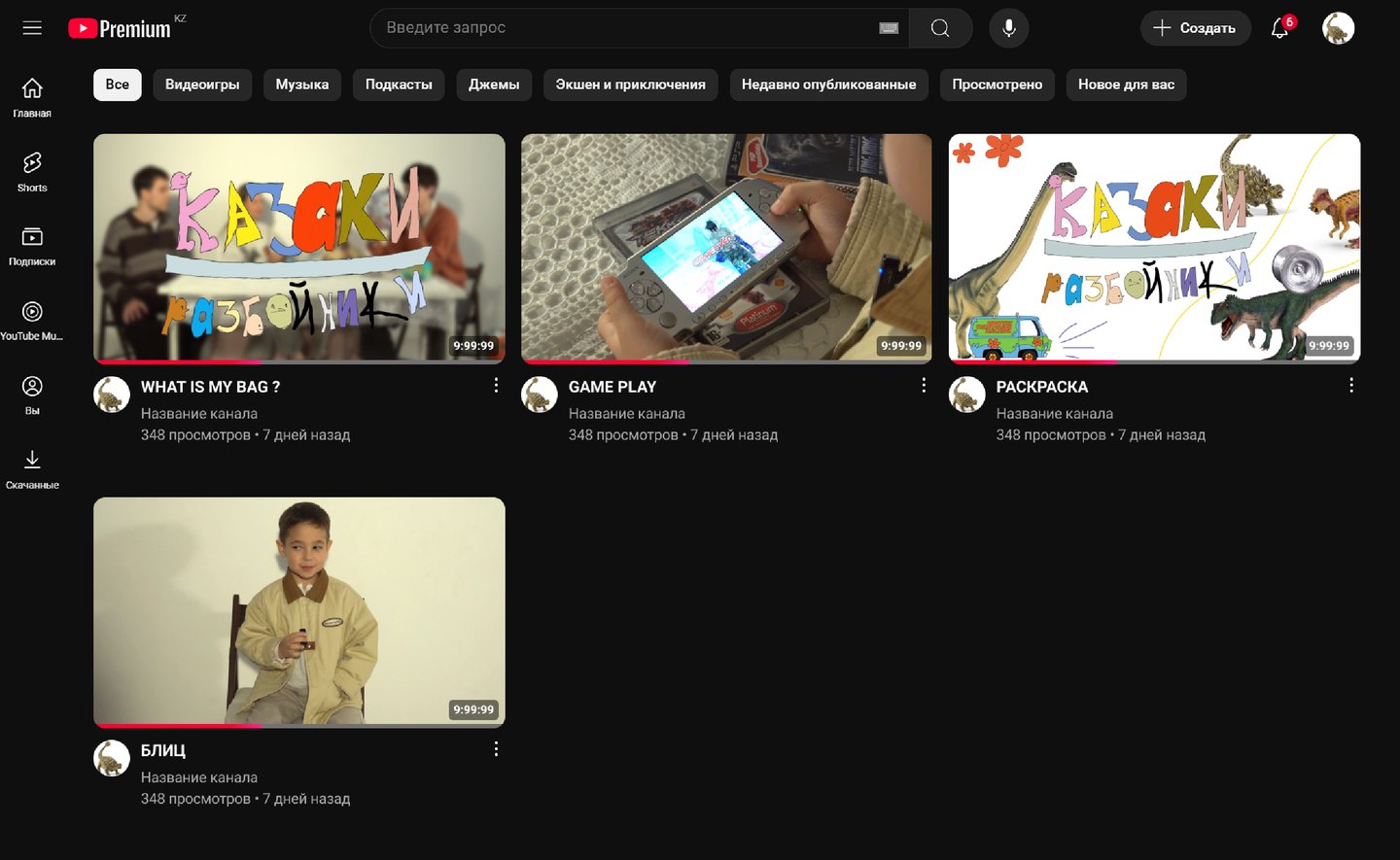This screenshot has height=860, width=1400.
Task: Click the views and date line under GAME PLAY
Action: click(674, 435)
